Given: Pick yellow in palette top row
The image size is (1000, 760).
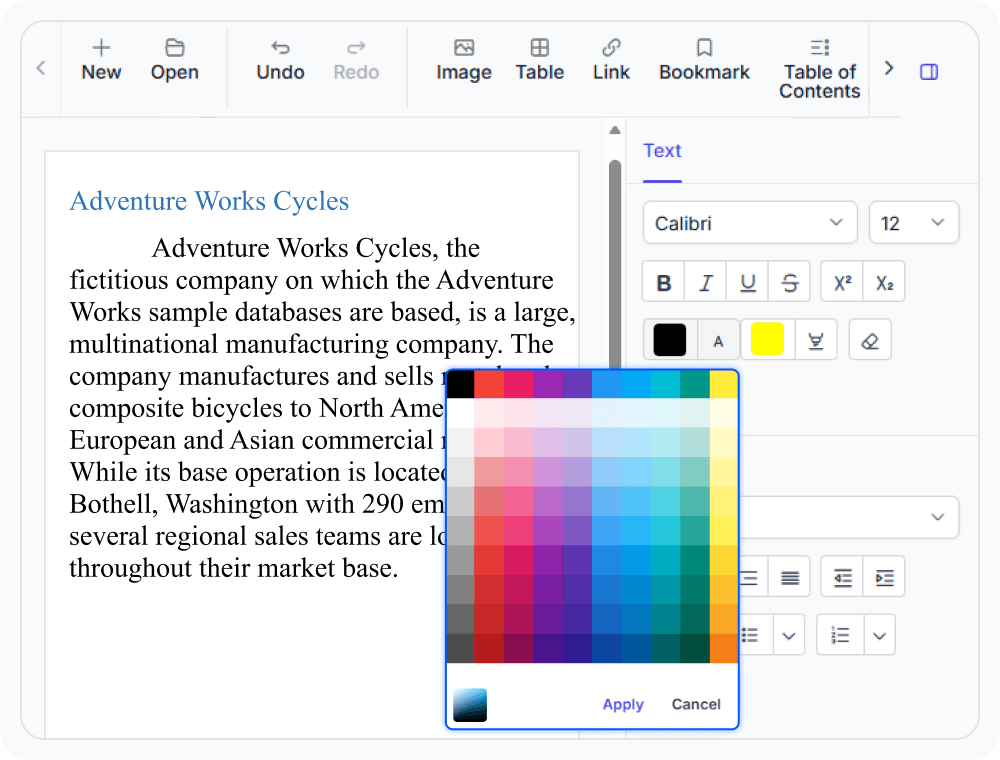Looking at the screenshot, I should [x=724, y=384].
